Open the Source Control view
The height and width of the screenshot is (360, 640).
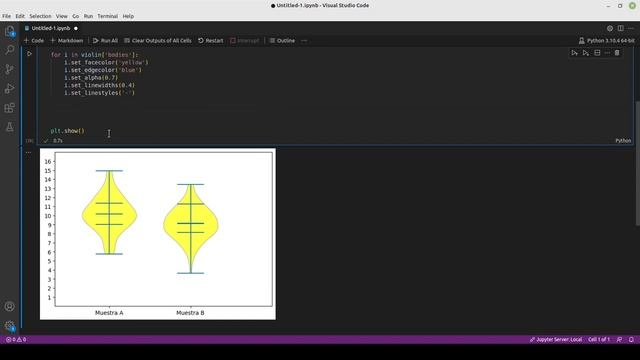[9, 69]
